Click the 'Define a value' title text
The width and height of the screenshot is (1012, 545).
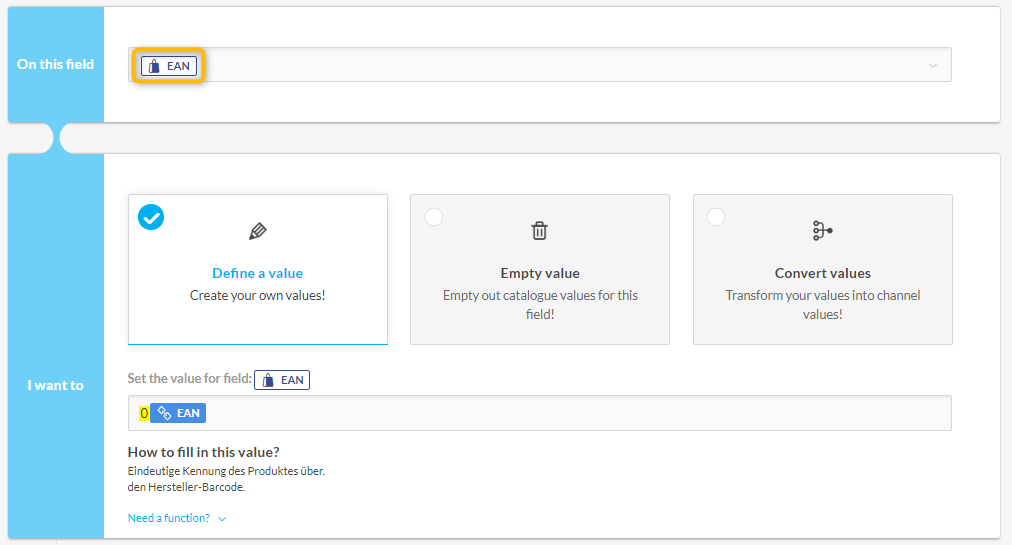[x=257, y=273]
